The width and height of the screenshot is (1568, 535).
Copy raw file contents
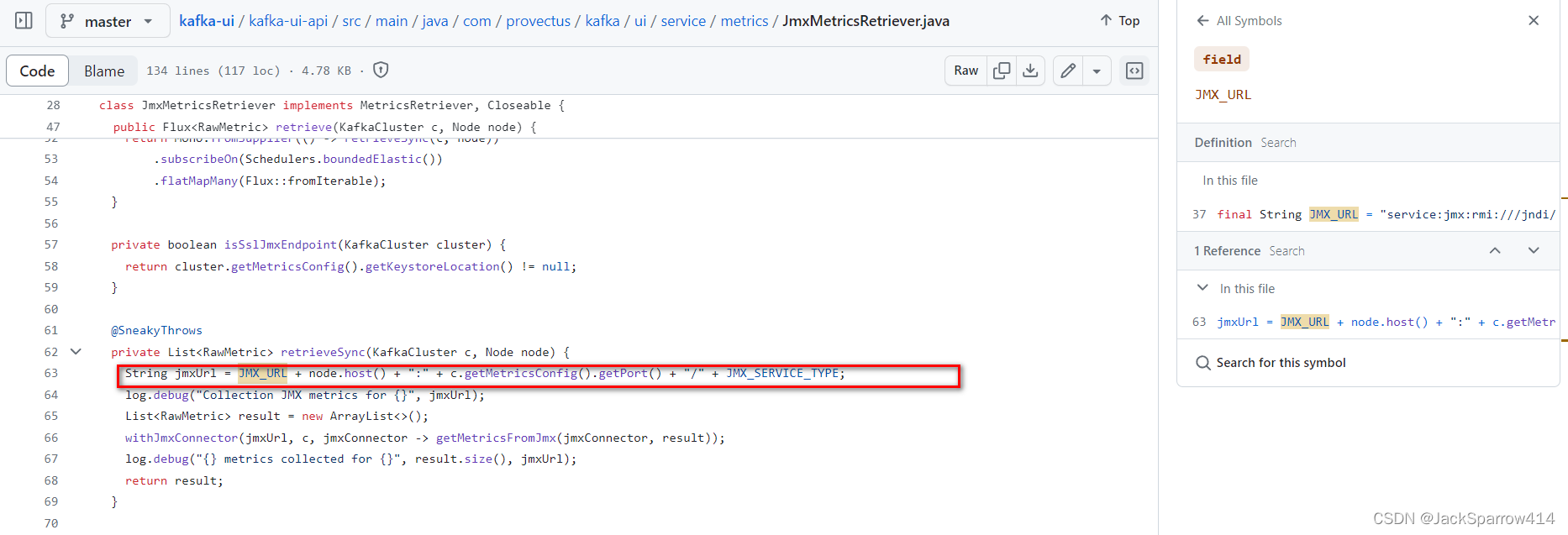tap(1002, 71)
